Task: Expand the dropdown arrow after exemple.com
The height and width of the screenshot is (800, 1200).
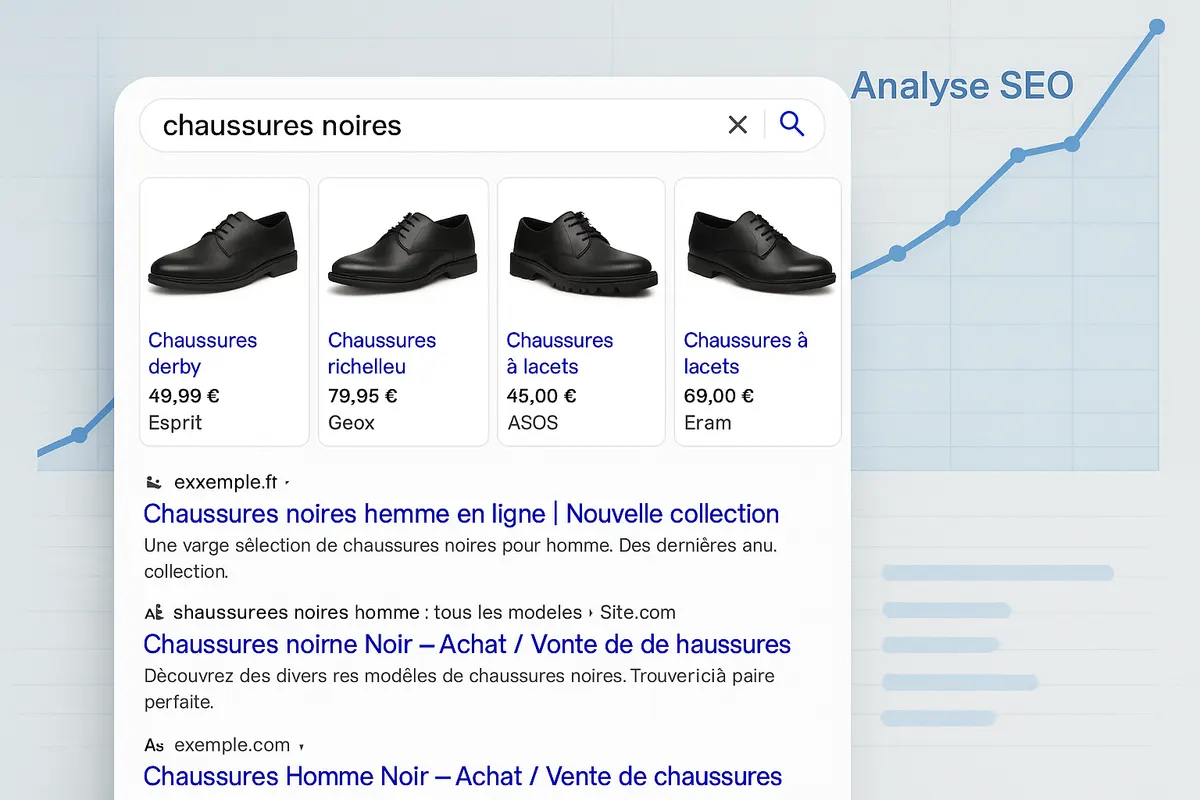Action: point(301,746)
